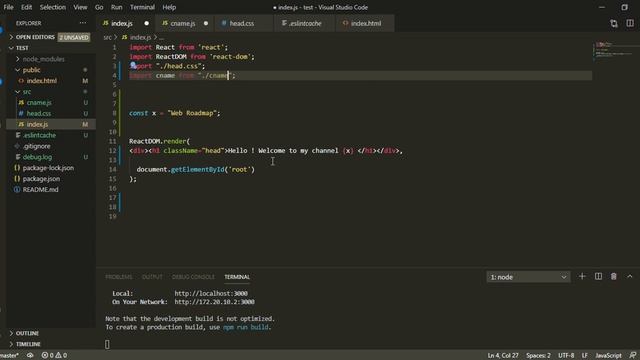Switch to the cname.js editor tab
640x360 pixels.
pyautogui.click(x=185, y=23)
